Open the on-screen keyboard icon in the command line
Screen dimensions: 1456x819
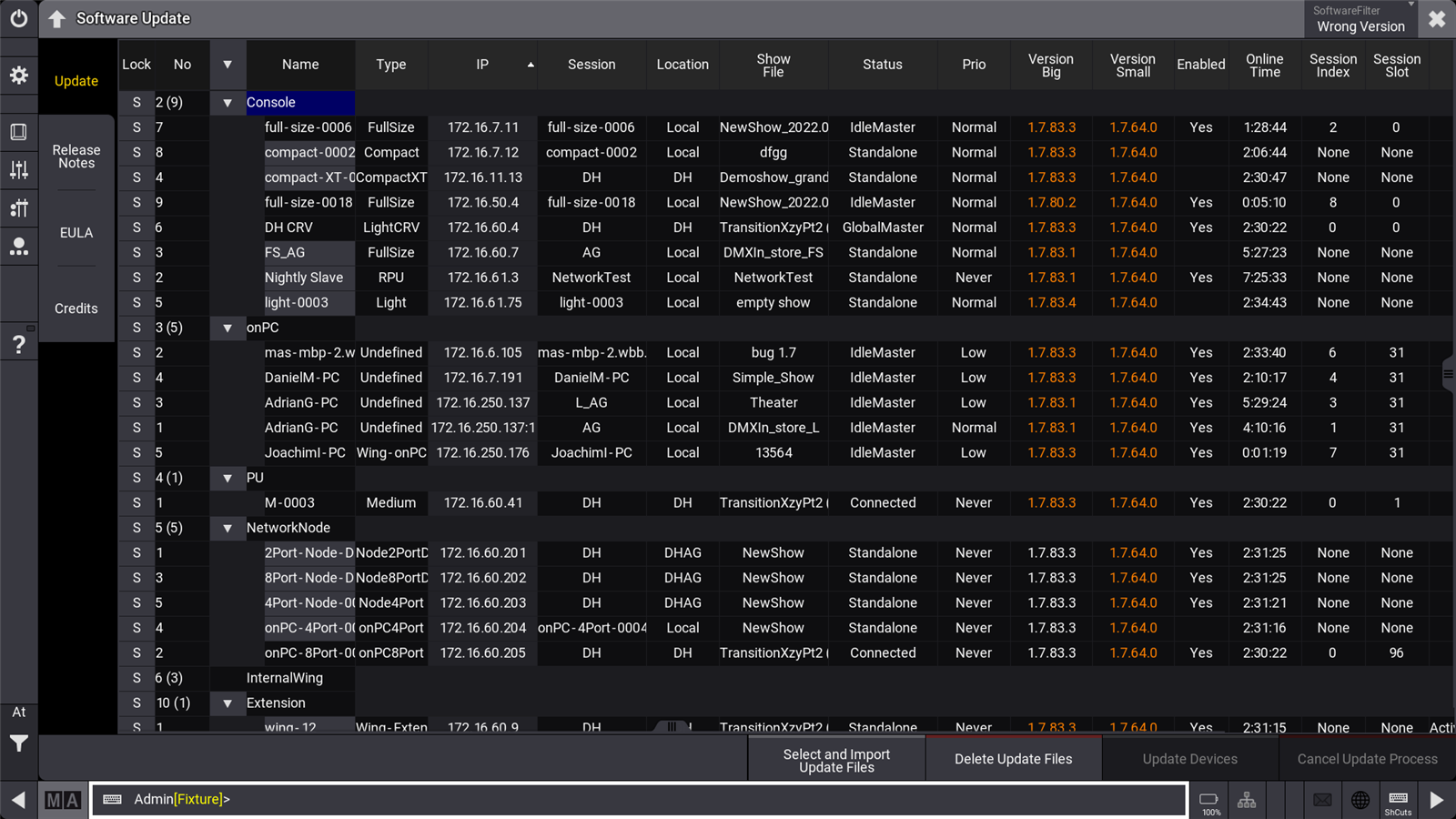(113, 799)
